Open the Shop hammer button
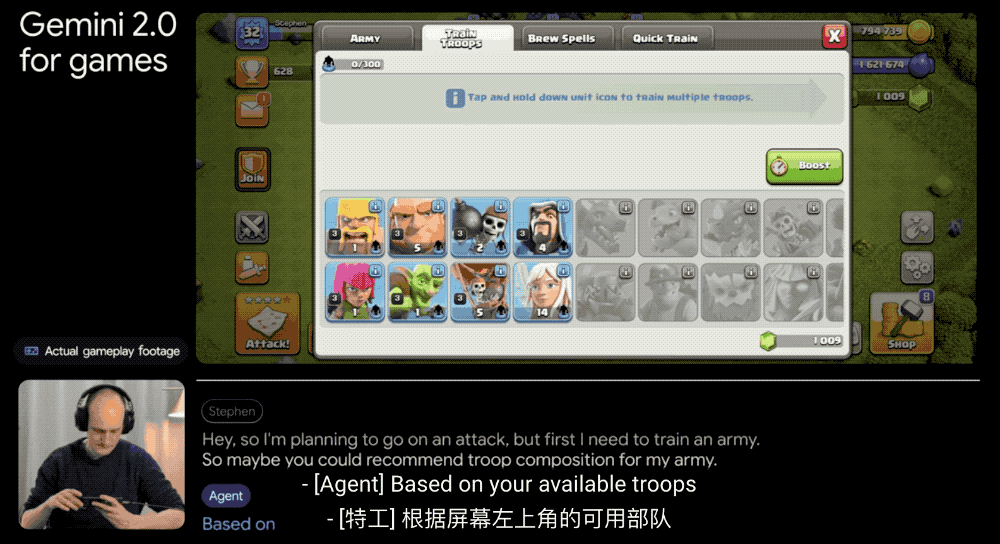The image size is (1000, 544). (x=902, y=323)
